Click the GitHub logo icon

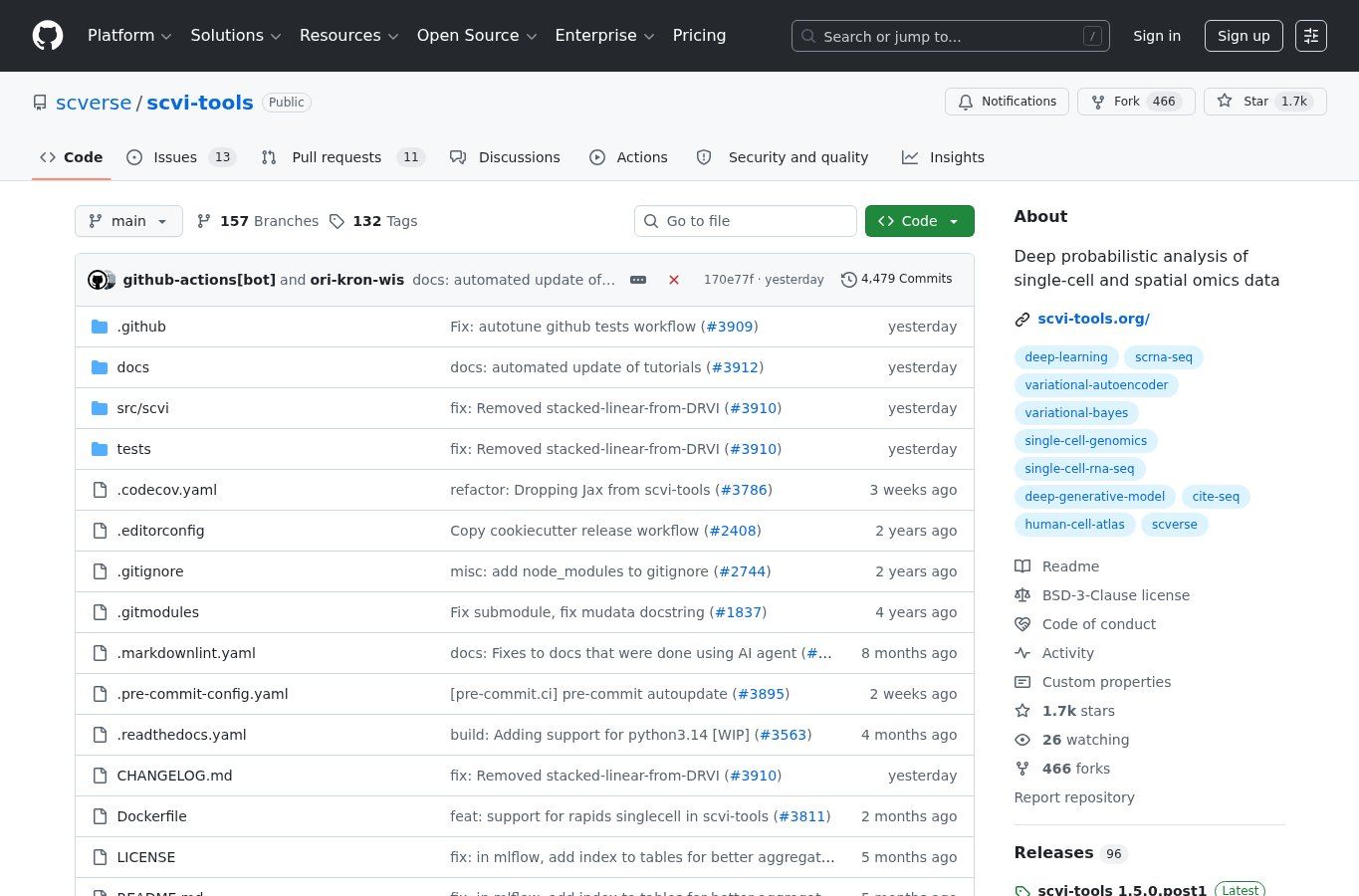48,36
